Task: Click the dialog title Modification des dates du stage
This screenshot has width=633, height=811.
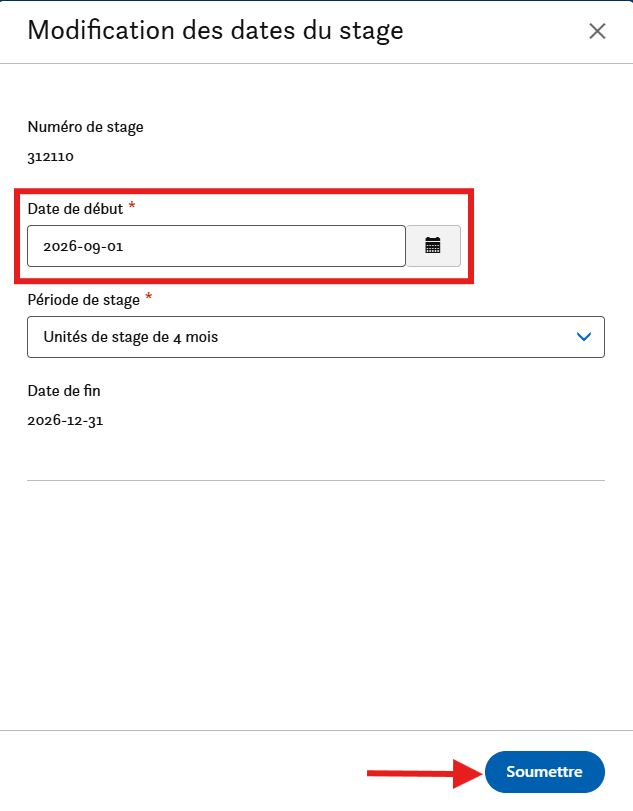Action: click(215, 31)
